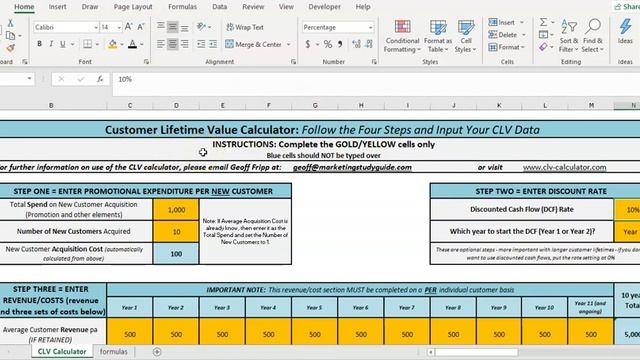
Task: Apply the Font Color letter A
Action: pos(132,44)
